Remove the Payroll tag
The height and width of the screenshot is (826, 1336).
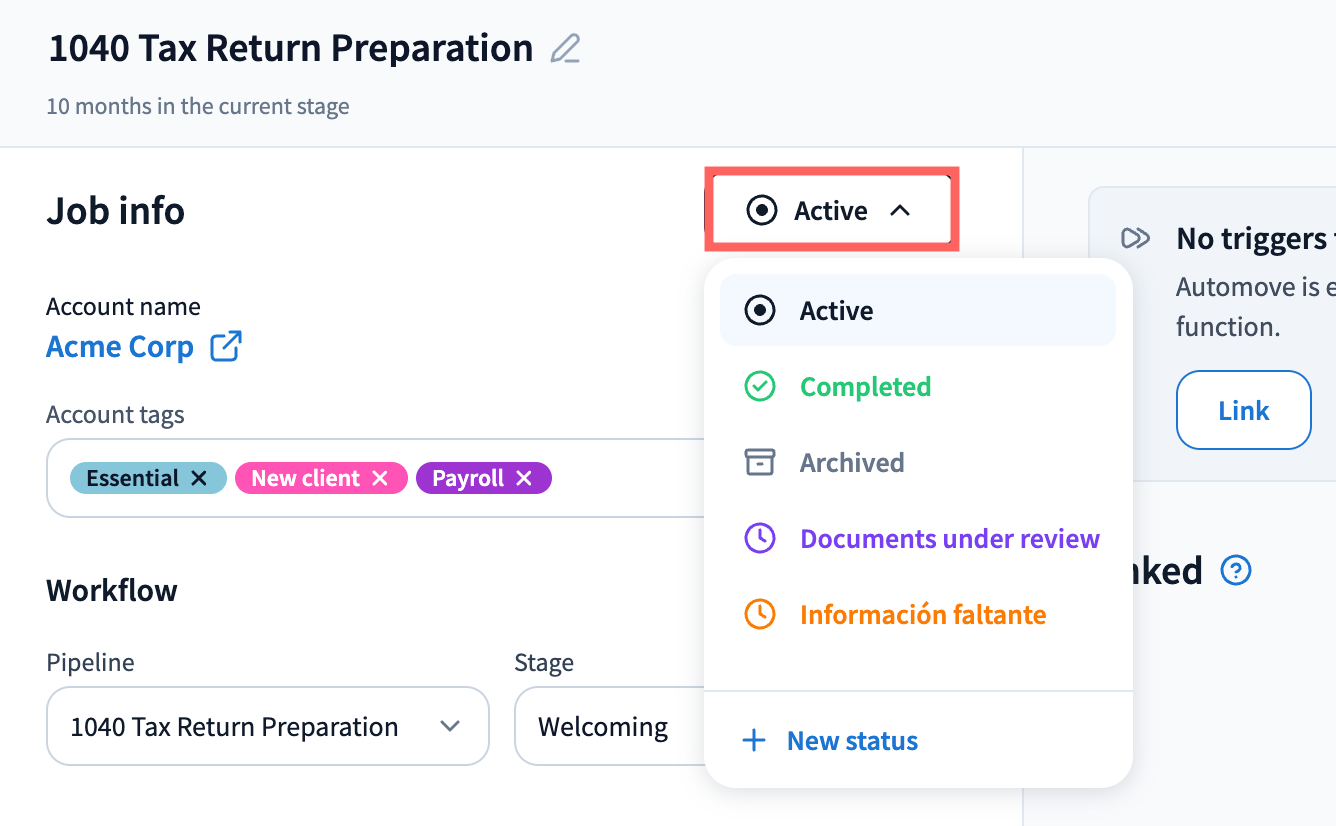[524, 478]
